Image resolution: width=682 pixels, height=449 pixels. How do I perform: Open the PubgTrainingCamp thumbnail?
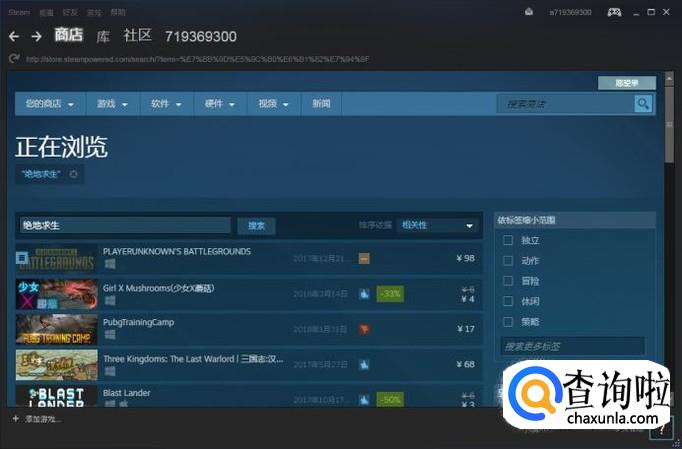click(x=57, y=329)
